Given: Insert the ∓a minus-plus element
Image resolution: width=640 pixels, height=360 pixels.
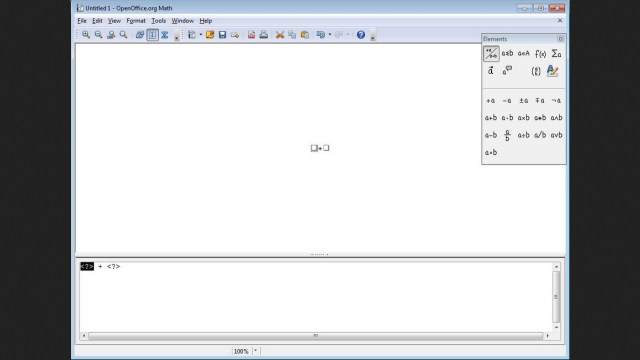Looking at the screenshot, I should click(540, 100).
